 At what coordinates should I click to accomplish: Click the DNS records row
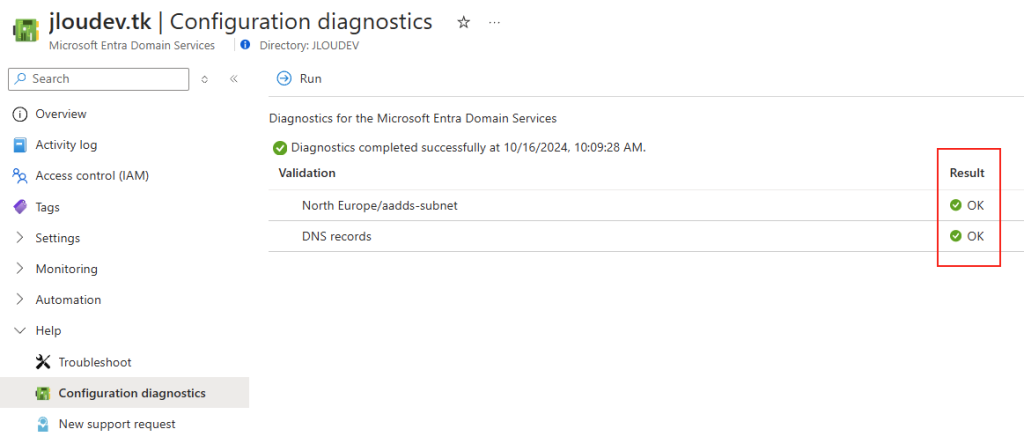[x=646, y=236]
